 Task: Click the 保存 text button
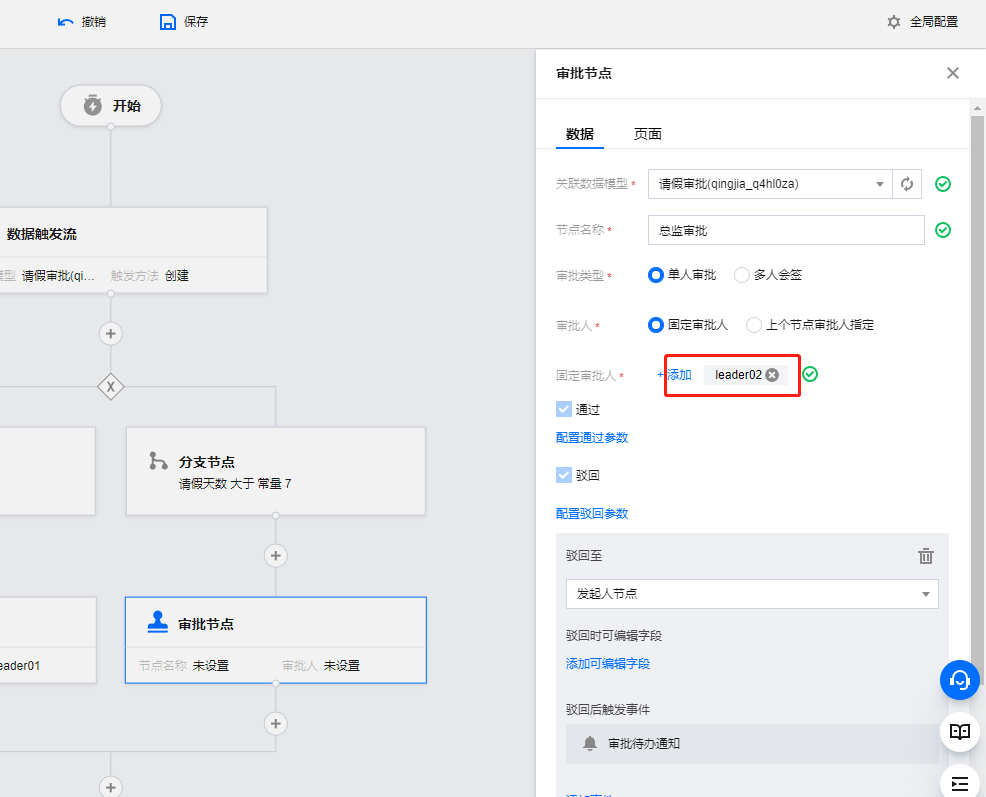pos(196,22)
